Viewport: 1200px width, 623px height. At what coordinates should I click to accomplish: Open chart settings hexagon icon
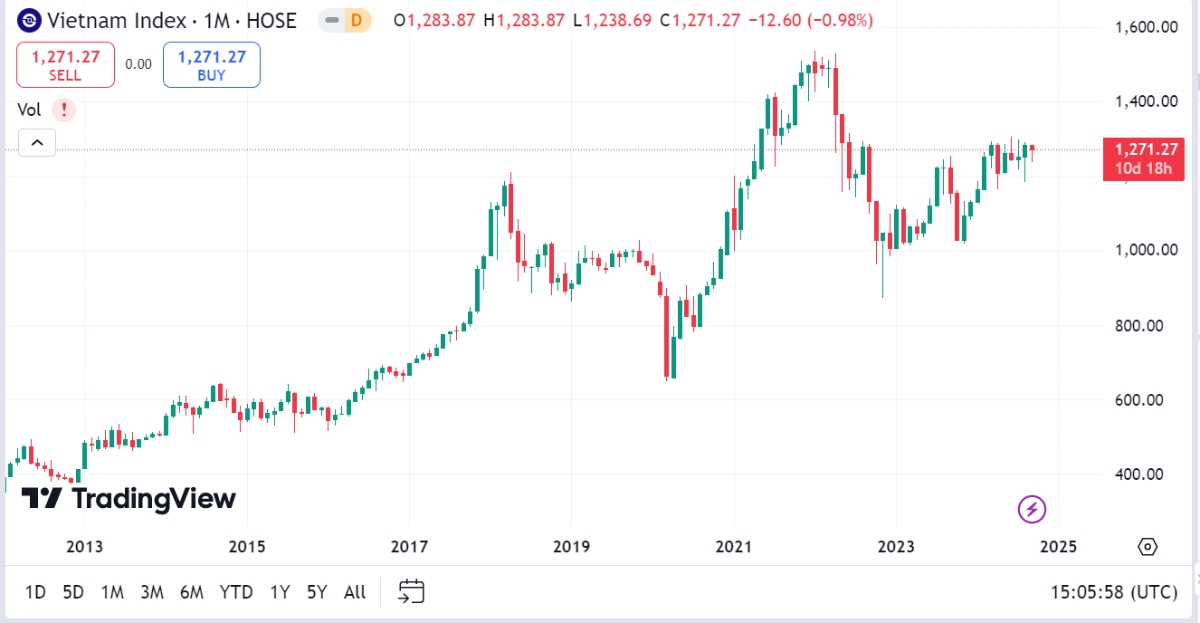coord(1147,547)
